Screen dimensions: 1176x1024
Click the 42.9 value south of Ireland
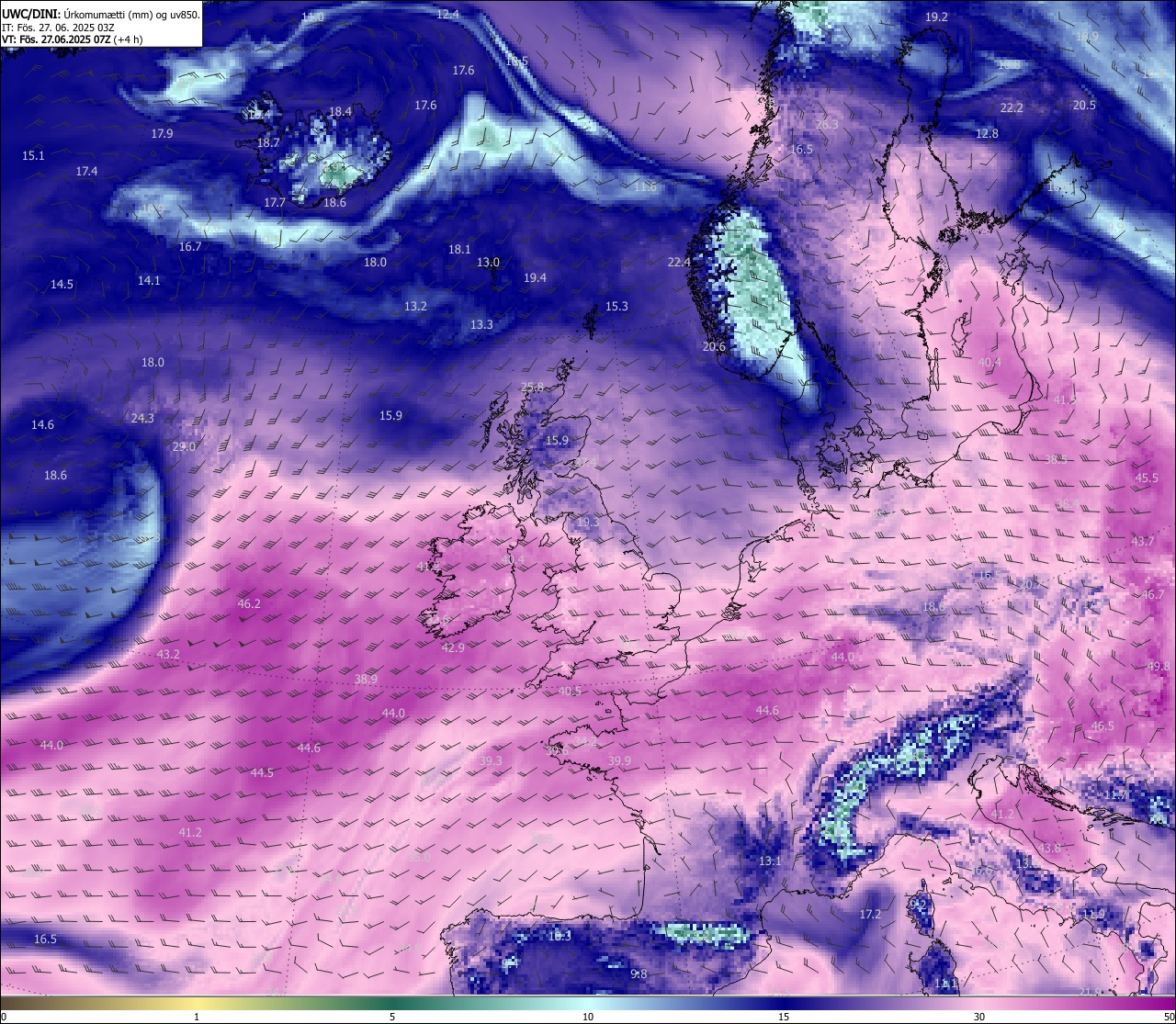coord(453,647)
